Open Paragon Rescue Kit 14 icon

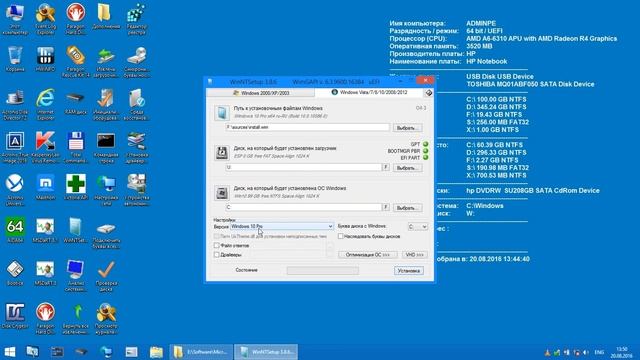[76, 62]
